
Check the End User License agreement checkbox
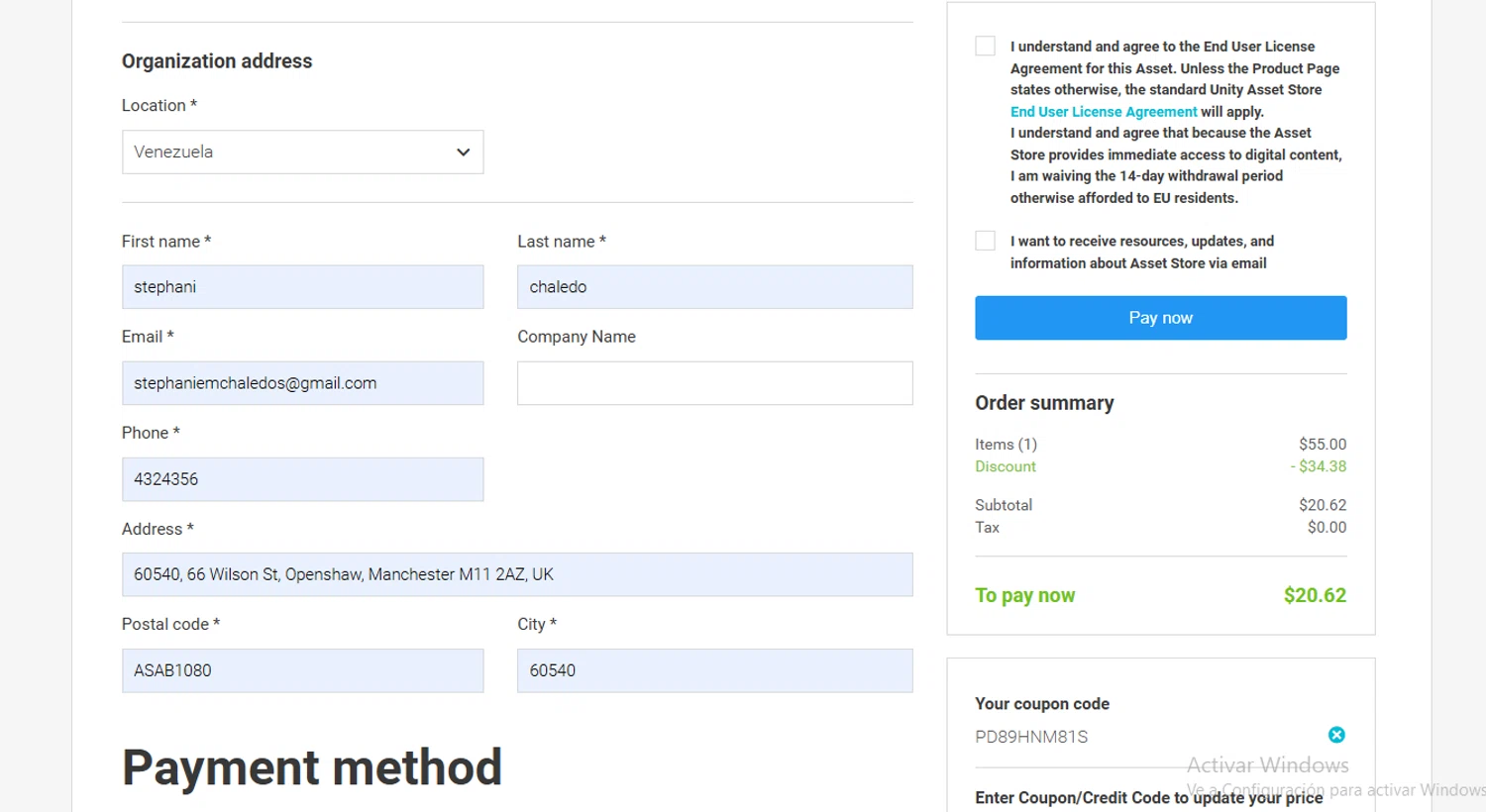985,46
